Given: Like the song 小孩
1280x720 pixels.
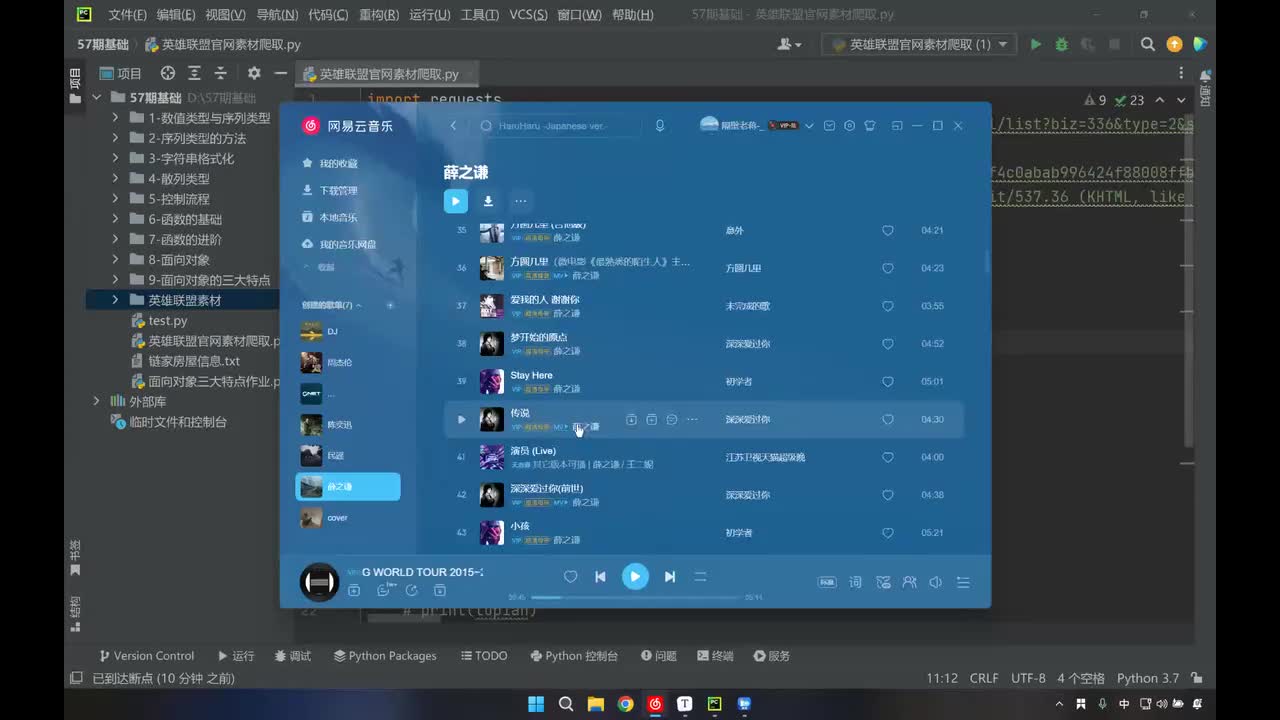Looking at the screenshot, I should coord(887,533).
